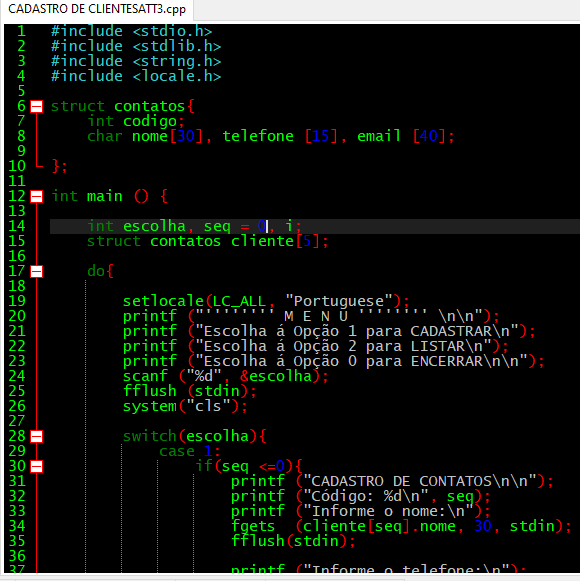Click line number 24 in the gutter
The height and width of the screenshot is (581, 580).
(x=17, y=376)
